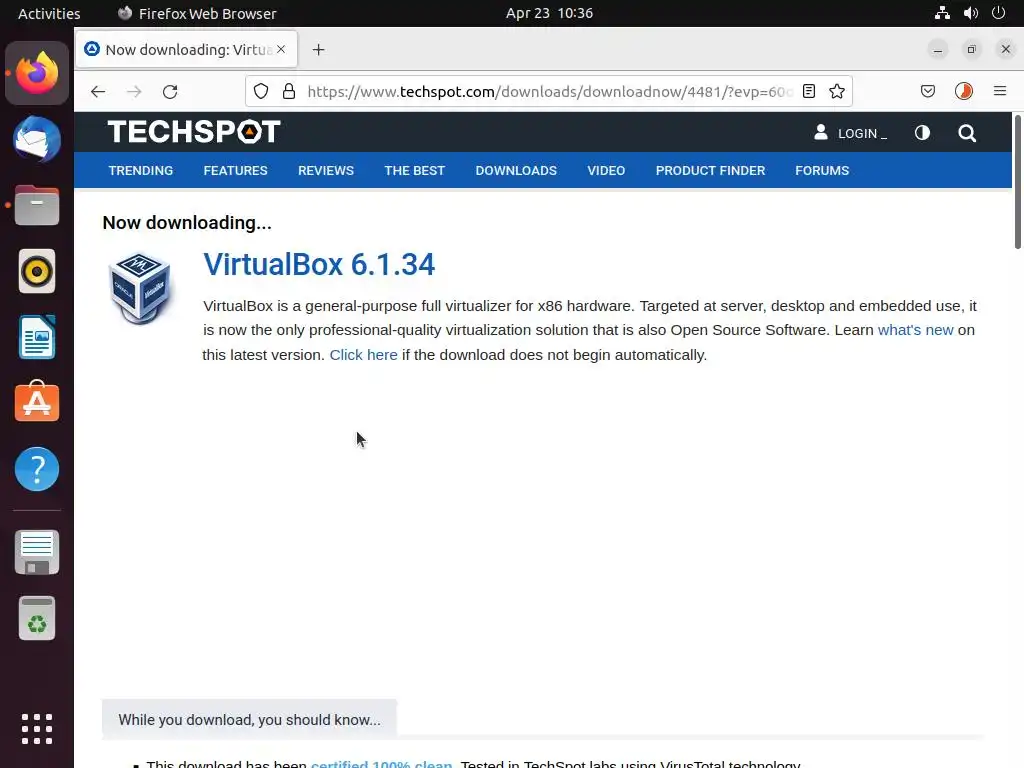Launch Firefox from the dock
Screen dimensions: 1024x768
tap(37, 73)
